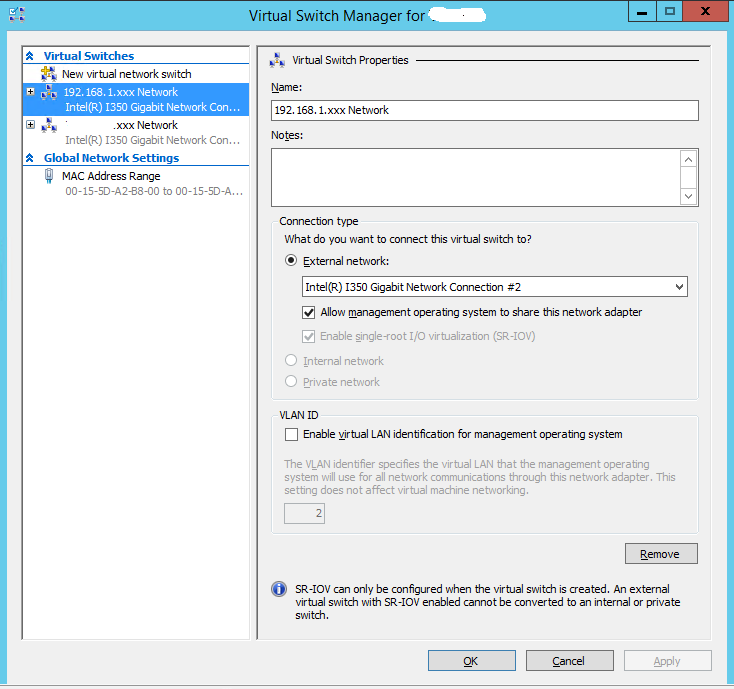734x689 pixels.
Task: Expand the 192.168.1.xxx Network tree node
Action: pyautogui.click(x=30, y=92)
